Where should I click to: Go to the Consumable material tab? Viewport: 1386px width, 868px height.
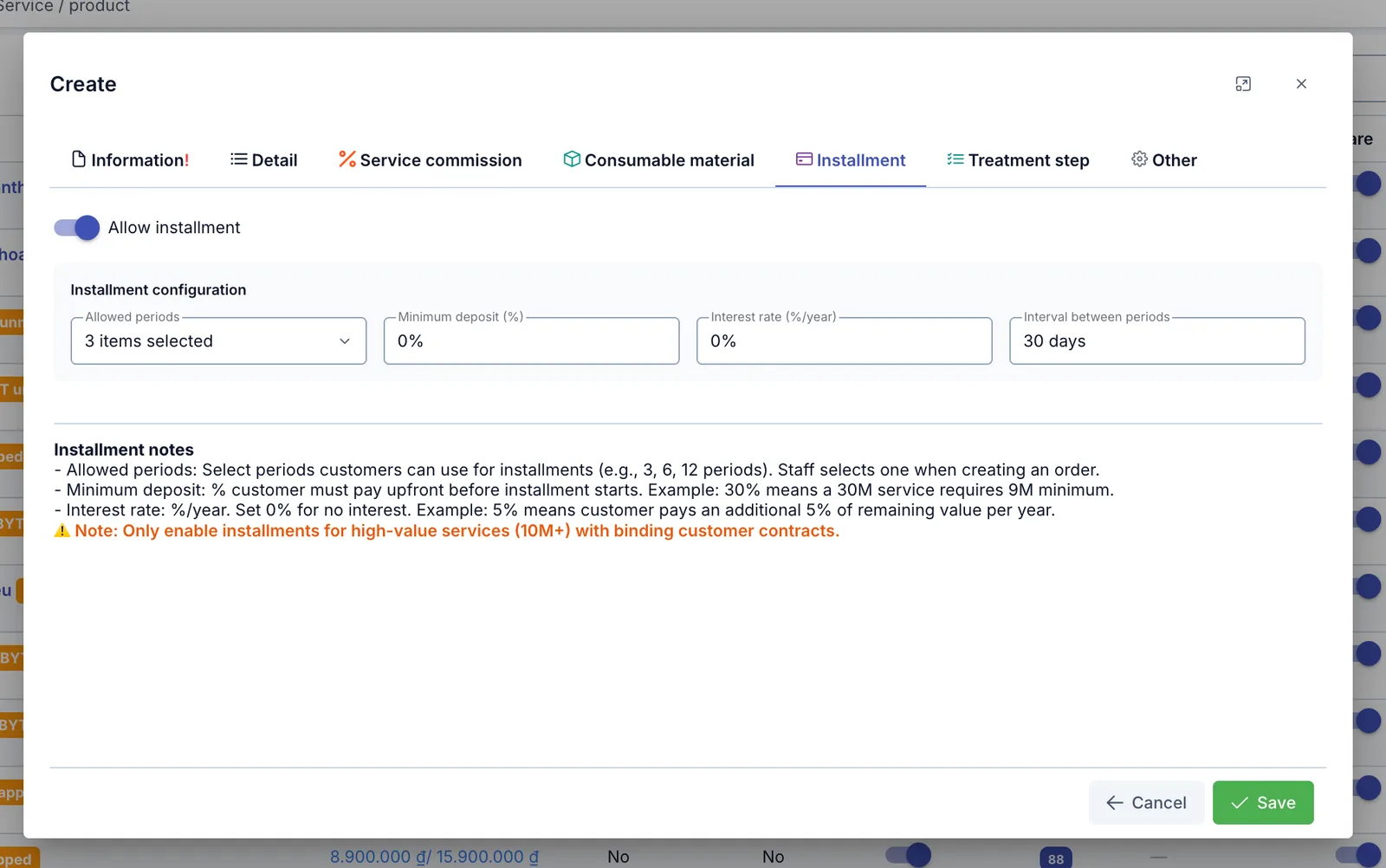[x=658, y=160]
